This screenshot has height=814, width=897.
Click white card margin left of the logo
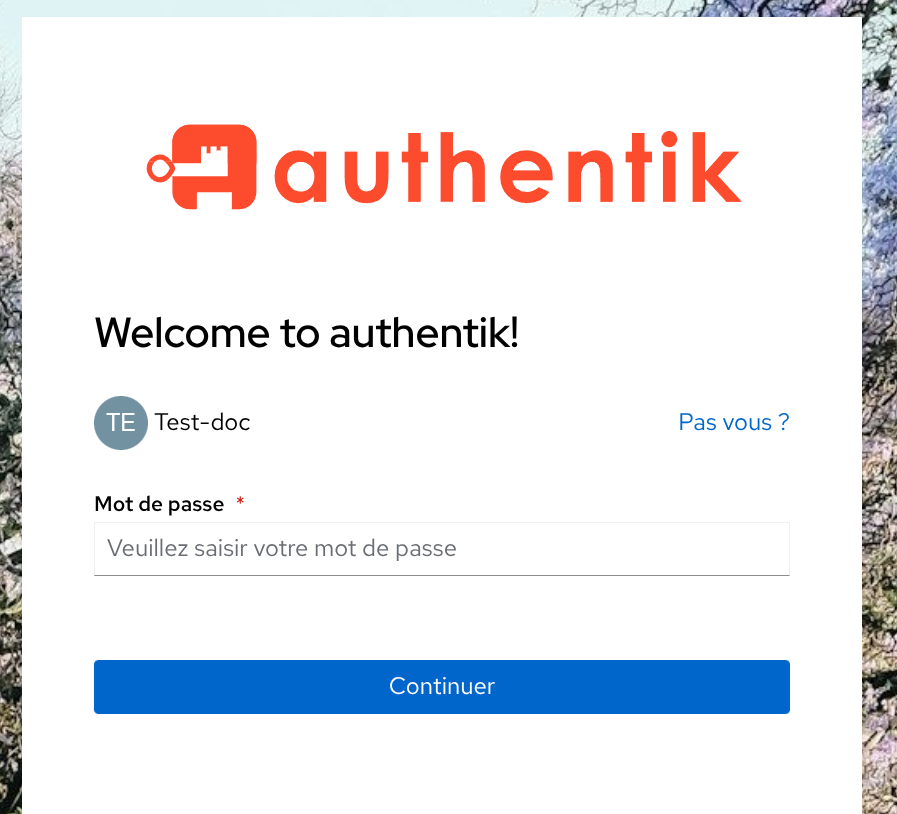(80, 167)
